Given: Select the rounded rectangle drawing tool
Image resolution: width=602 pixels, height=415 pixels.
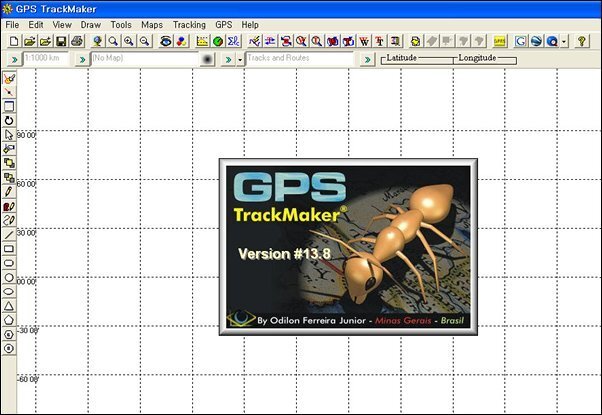Looking at the screenshot, I should pyautogui.click(x=9, y=263).
